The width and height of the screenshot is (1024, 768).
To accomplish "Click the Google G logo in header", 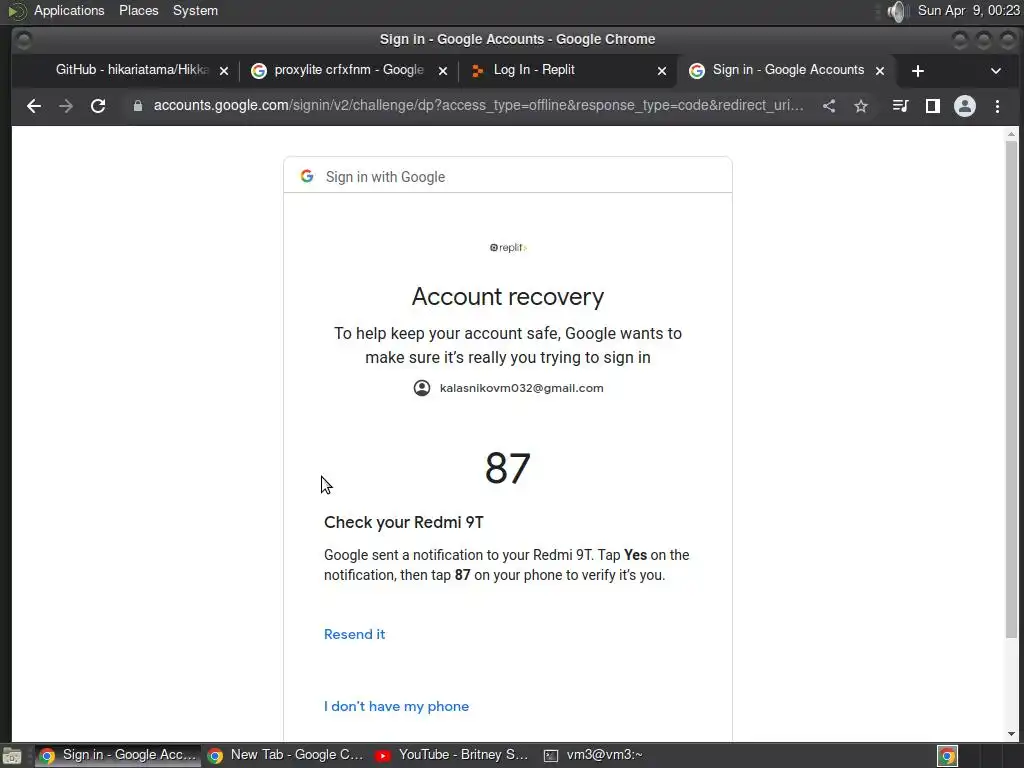I will pyautogui.click(x=307, y=176).
